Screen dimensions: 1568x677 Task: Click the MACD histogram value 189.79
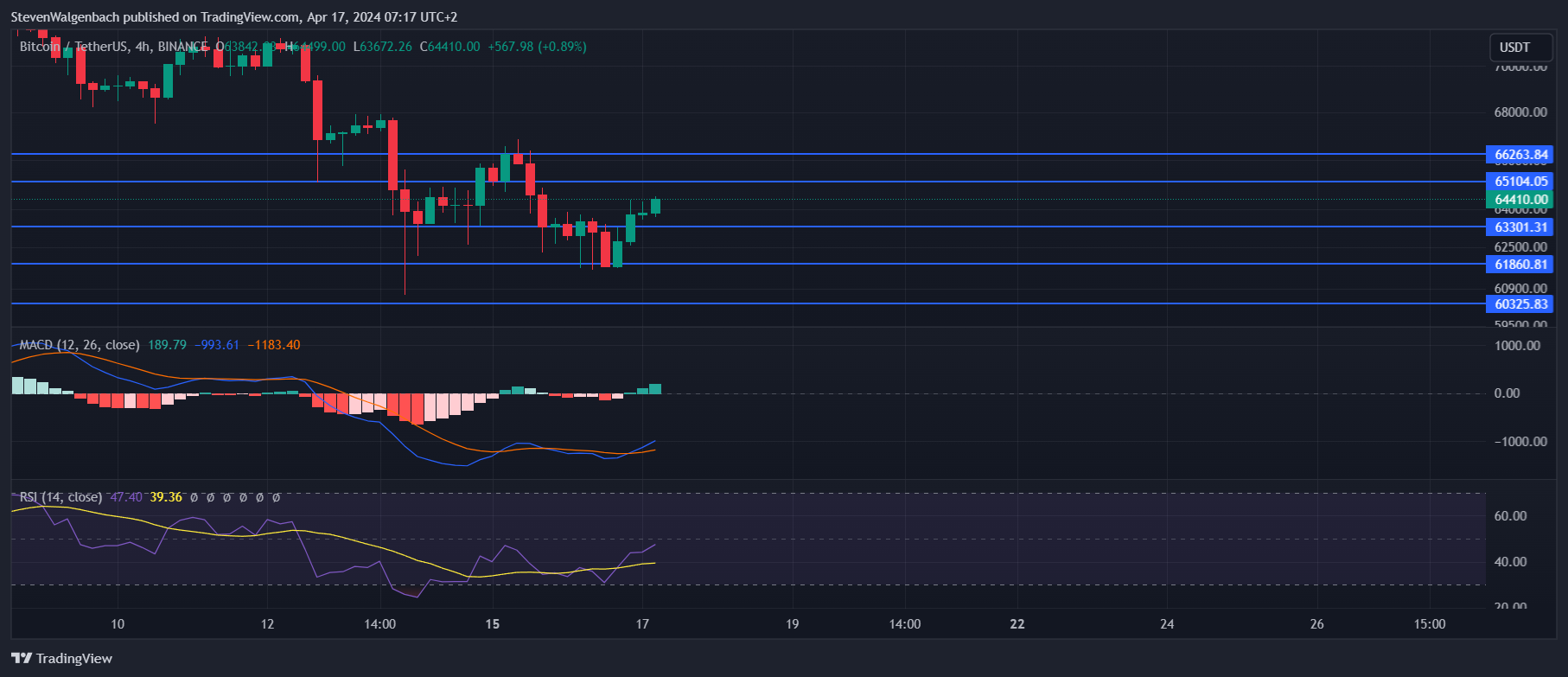click(167, 345)
